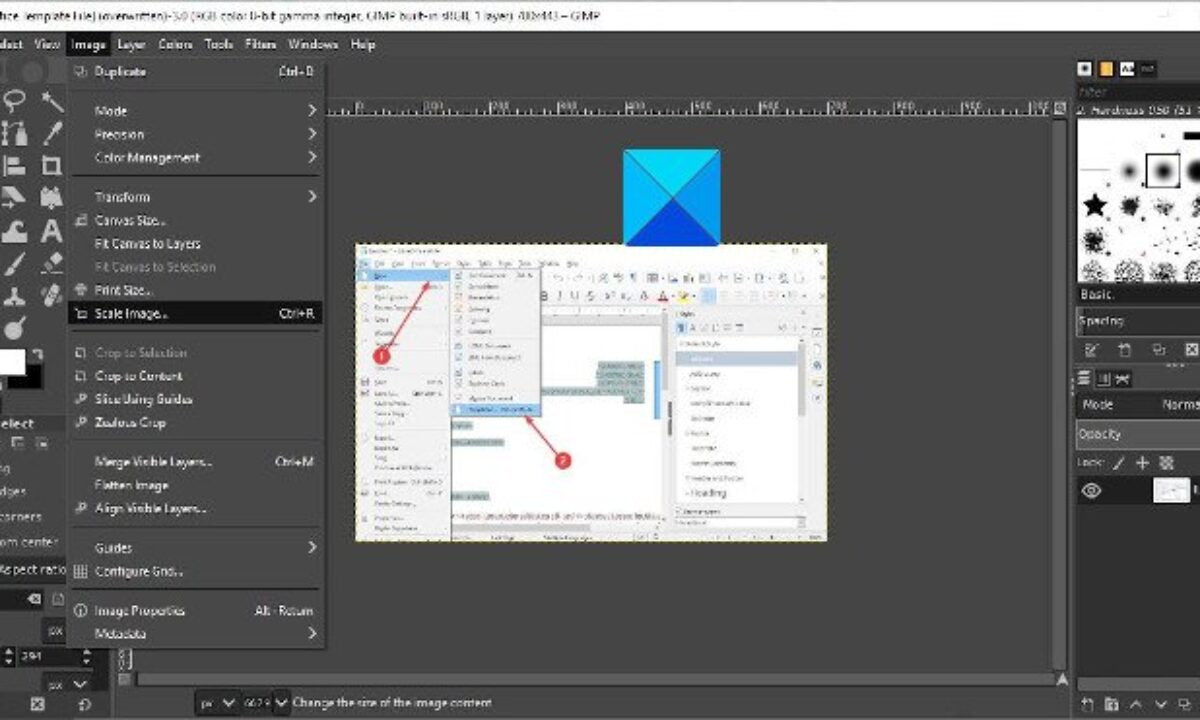Choose Canvas Size menu entry
Screen dimensions: 1200x720
coord(196,220)
